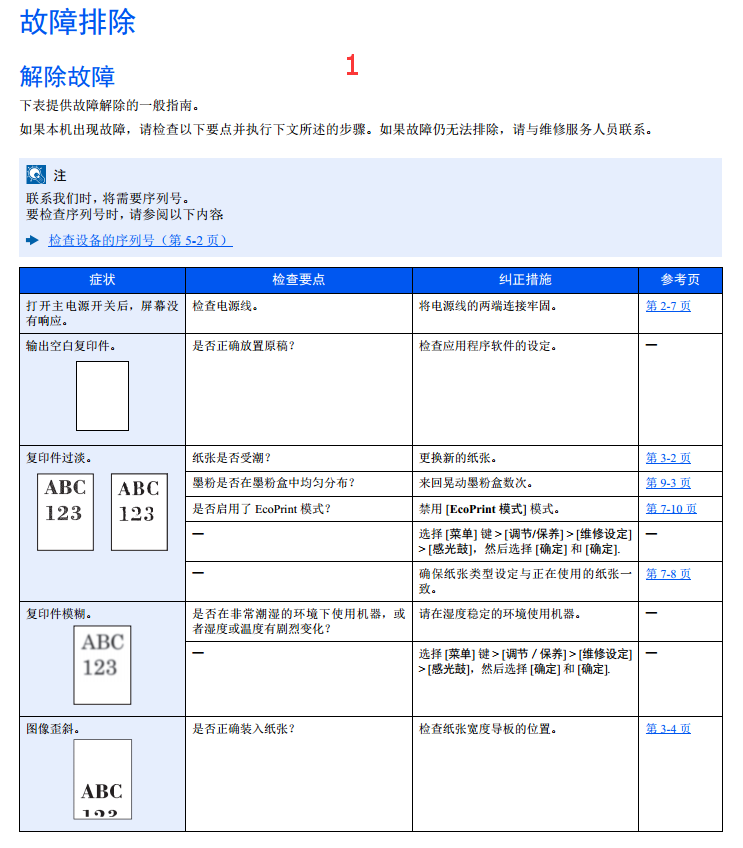Image resolution: width=743 pixels, height=848 pixels.
Task: Click the cell 是否正确放置原稿?
Action: click(x=298, y=389)
